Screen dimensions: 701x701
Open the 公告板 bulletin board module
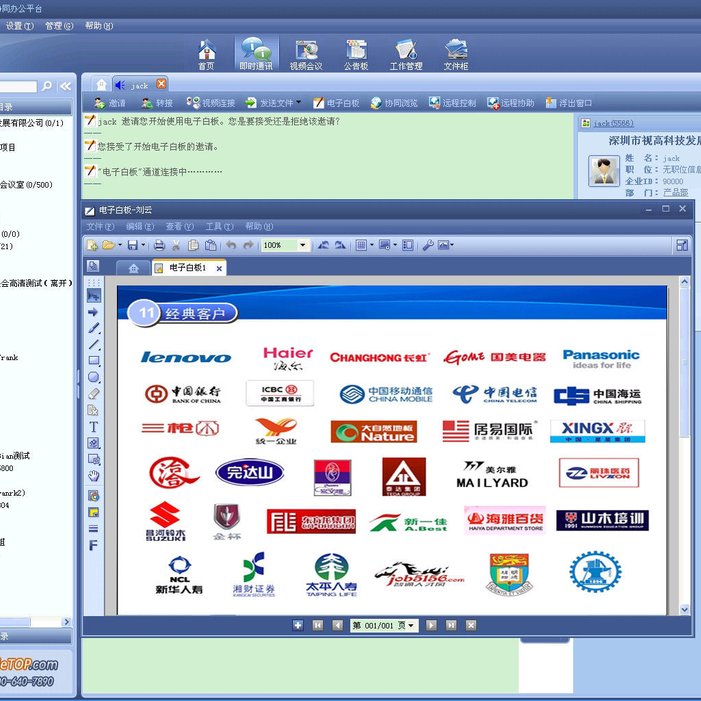tap(356, 55)
